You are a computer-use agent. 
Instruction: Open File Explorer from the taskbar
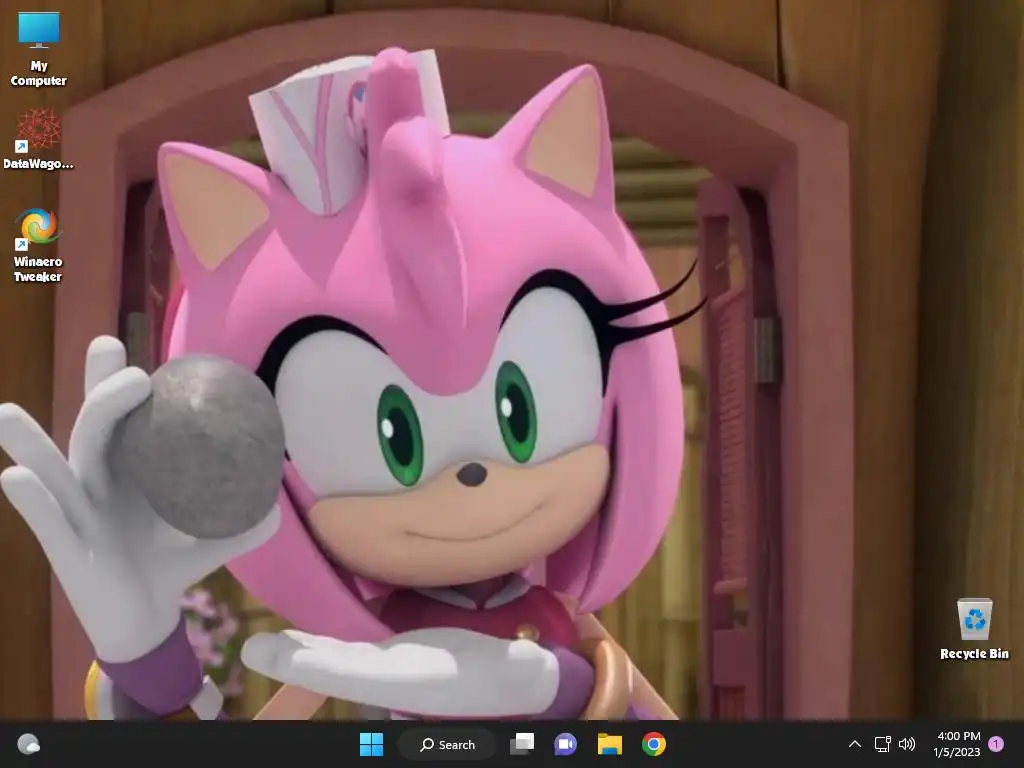click(x=609, y=744)
